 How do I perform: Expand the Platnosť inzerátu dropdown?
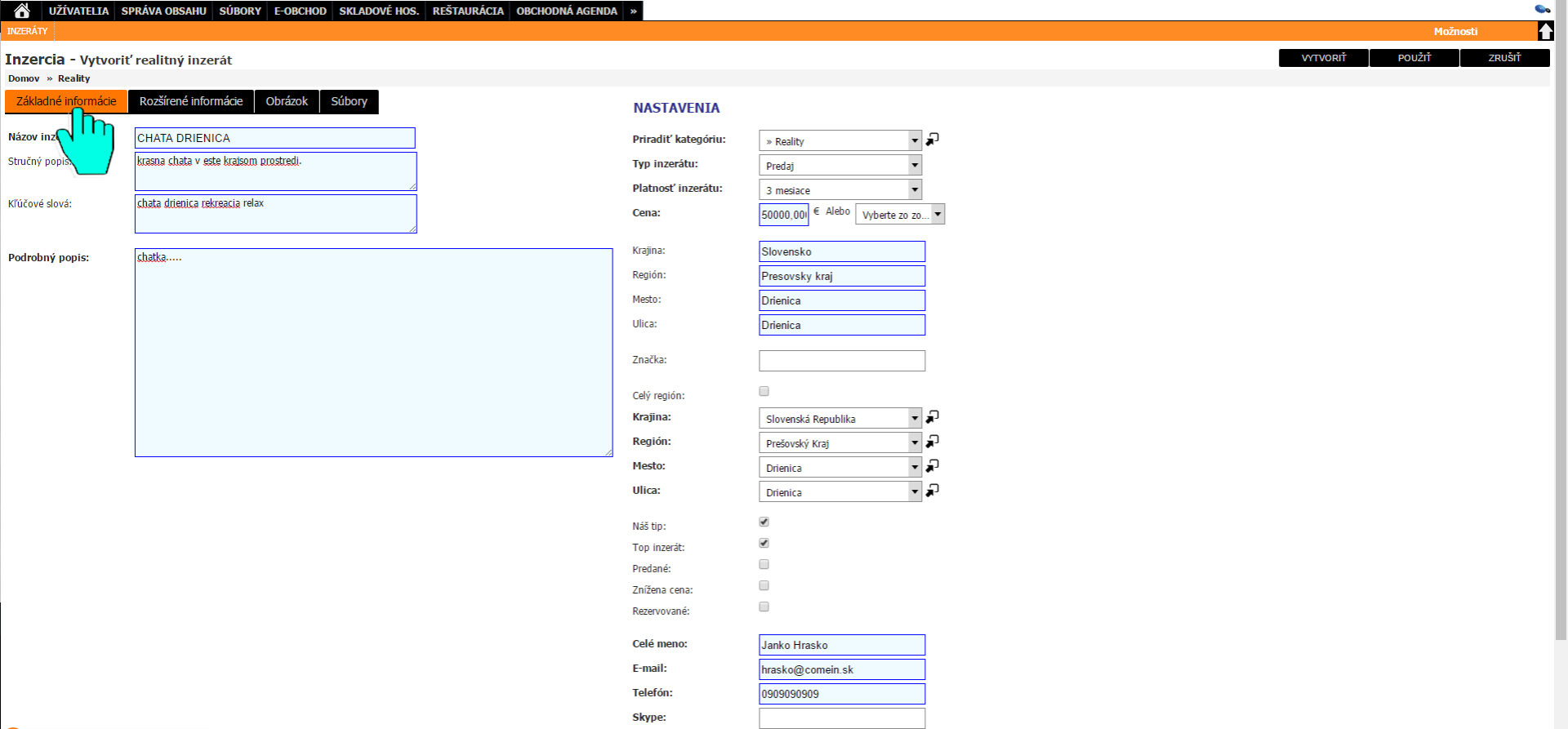pos(840,190)
